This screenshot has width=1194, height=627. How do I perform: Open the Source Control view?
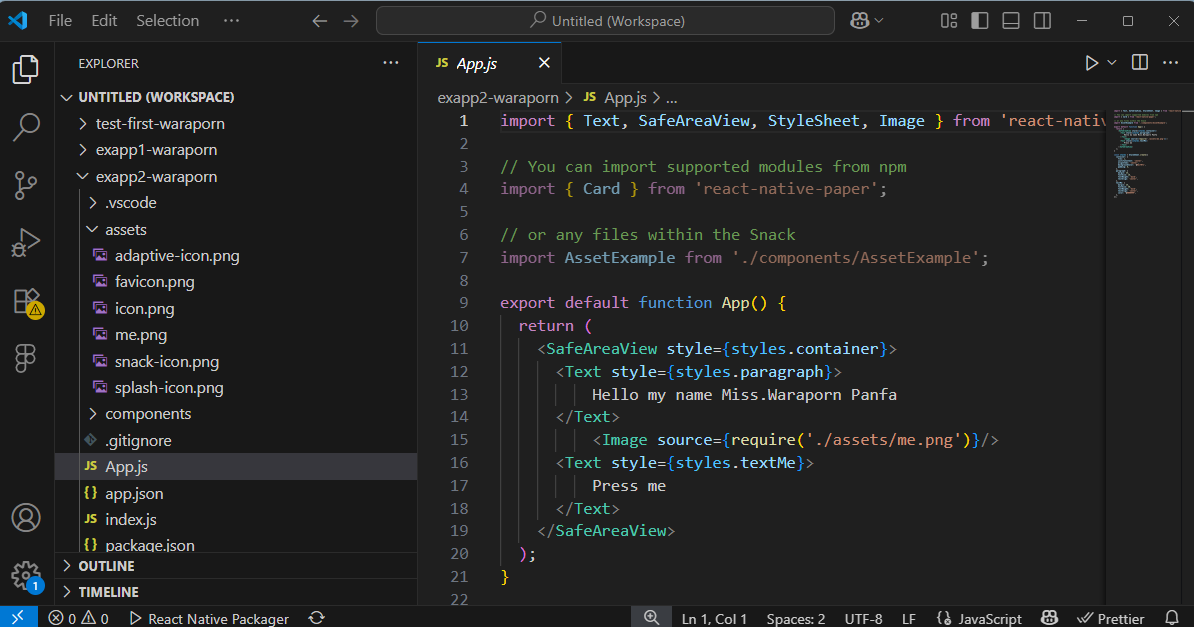click(x=26, y=185)
